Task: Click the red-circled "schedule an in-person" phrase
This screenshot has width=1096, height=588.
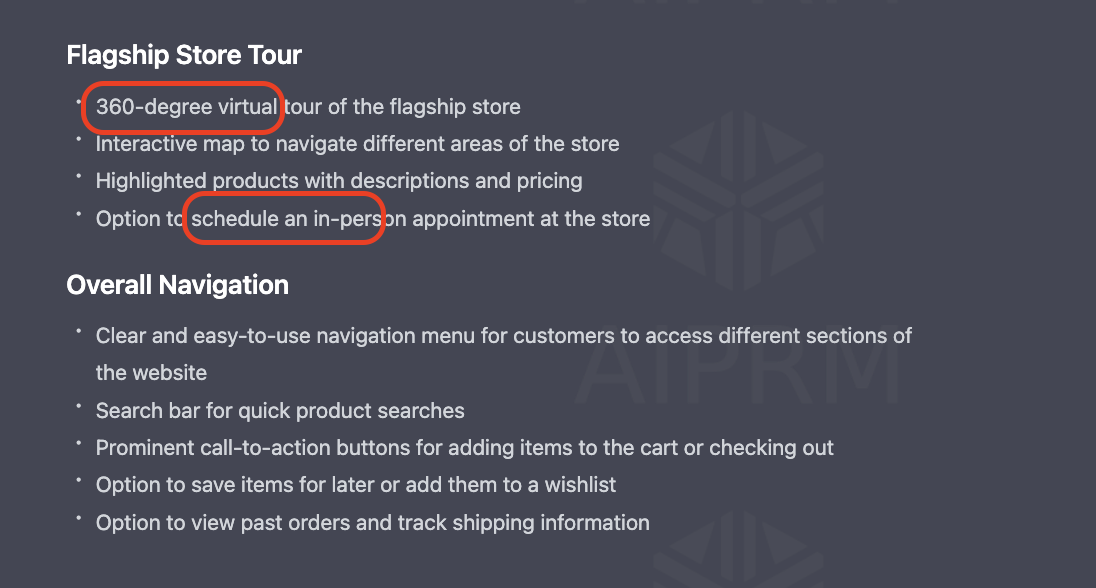Action: tap(284, 218)
